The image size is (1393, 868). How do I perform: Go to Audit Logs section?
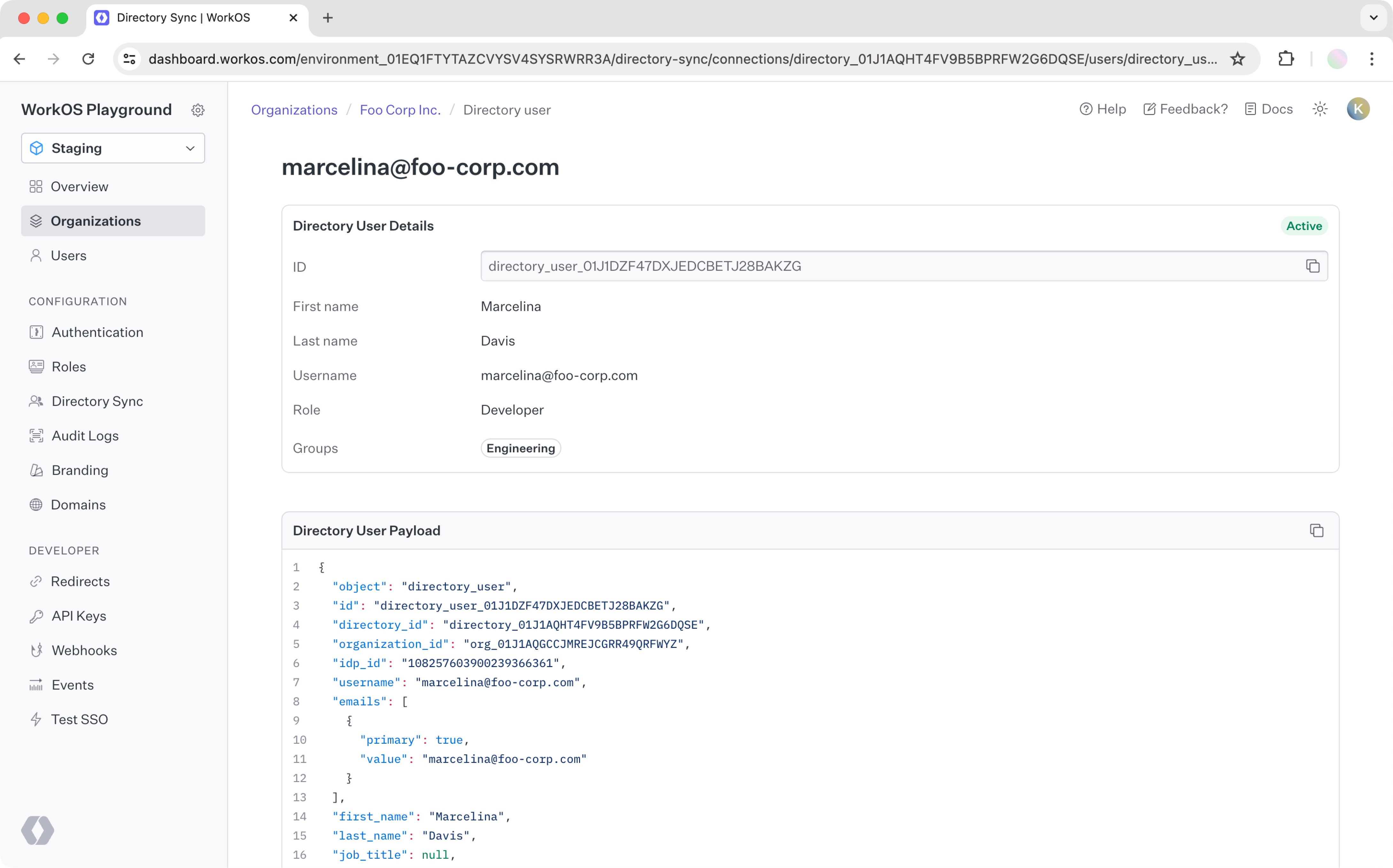point(85,436)
